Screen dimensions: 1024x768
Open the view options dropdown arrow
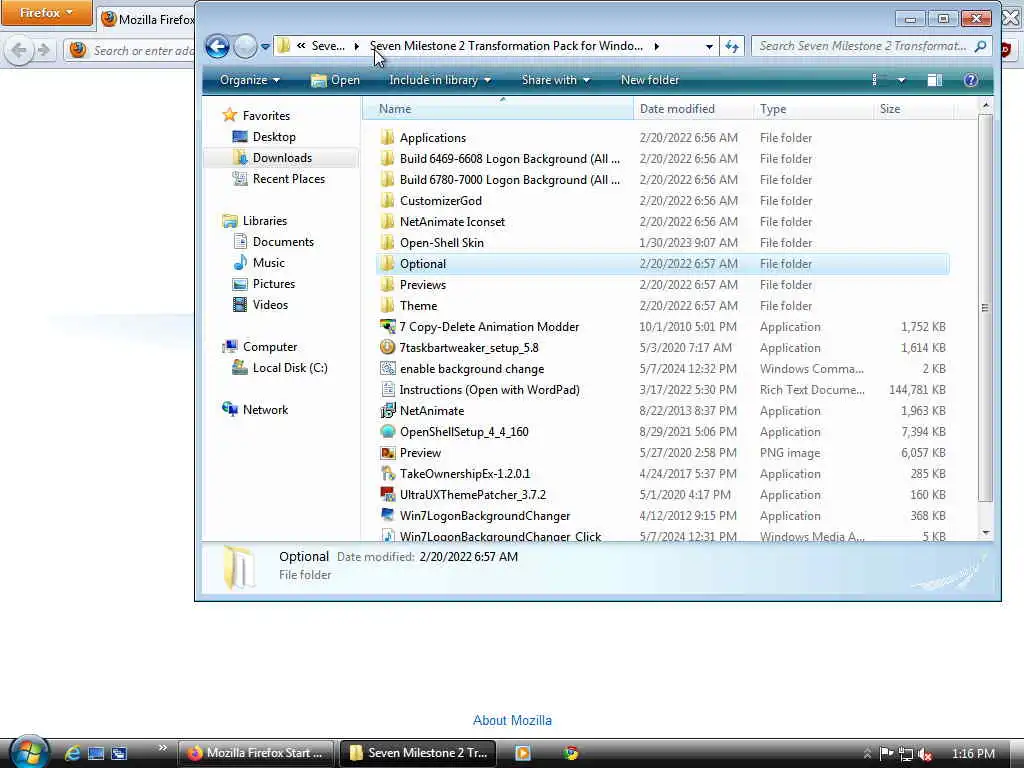point(901,80)
